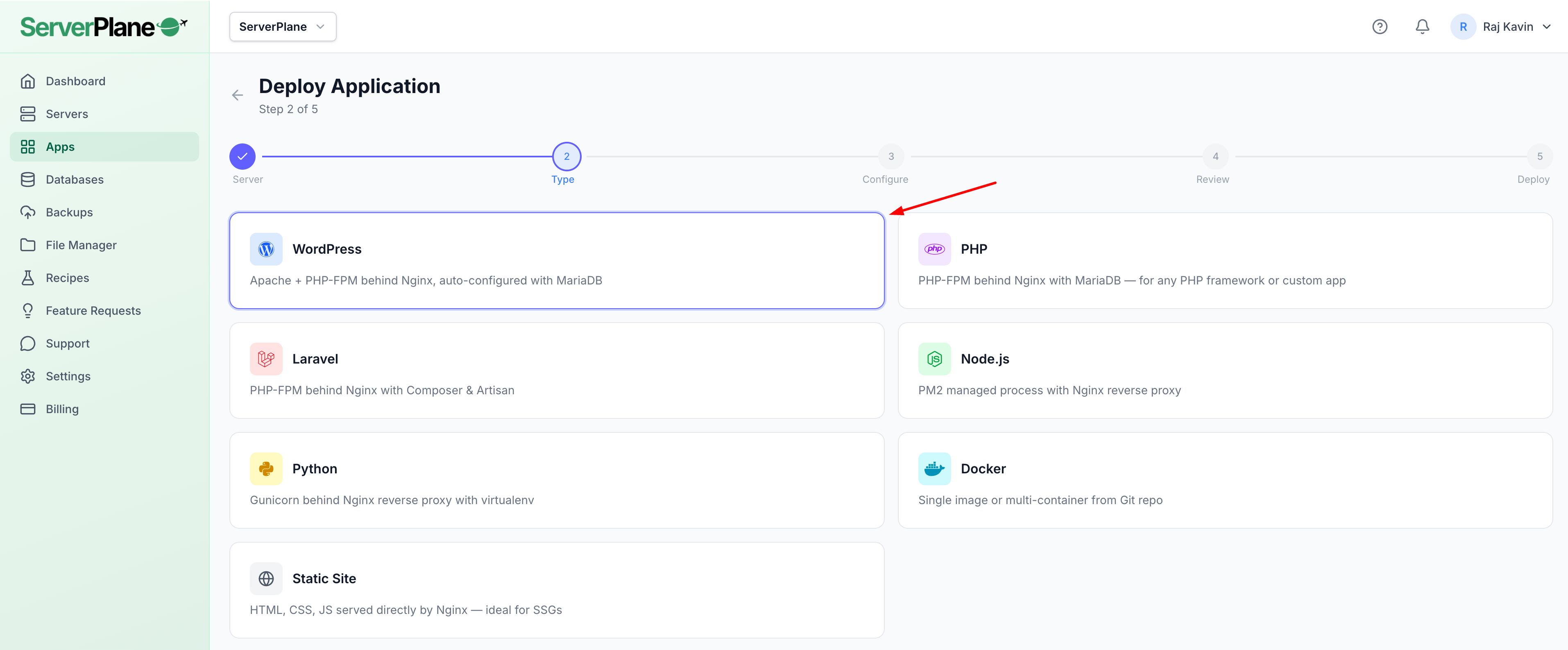Open Databases in the sidebar

(x=74, y=180)
